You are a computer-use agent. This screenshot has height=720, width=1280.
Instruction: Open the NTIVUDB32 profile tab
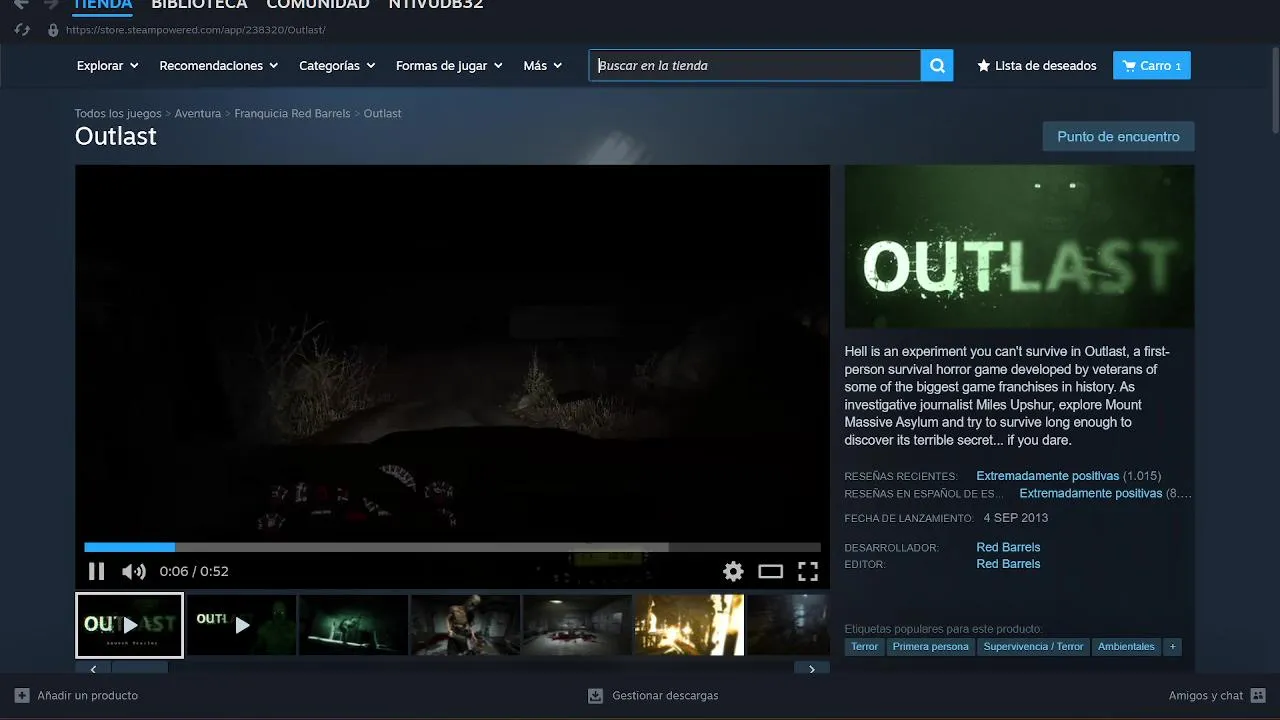point(436,4)
